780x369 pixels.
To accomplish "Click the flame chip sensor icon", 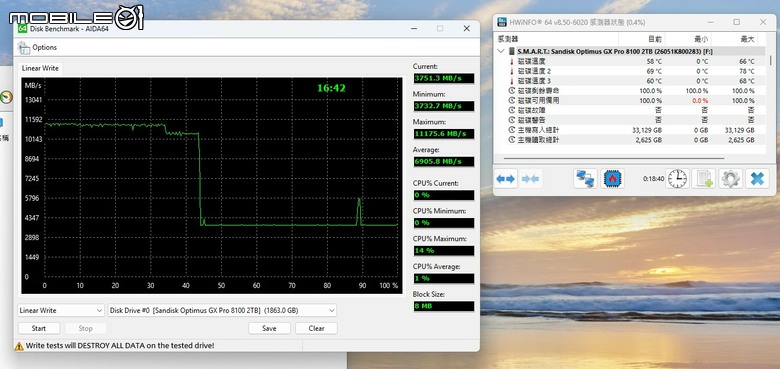I will (612, 179).
